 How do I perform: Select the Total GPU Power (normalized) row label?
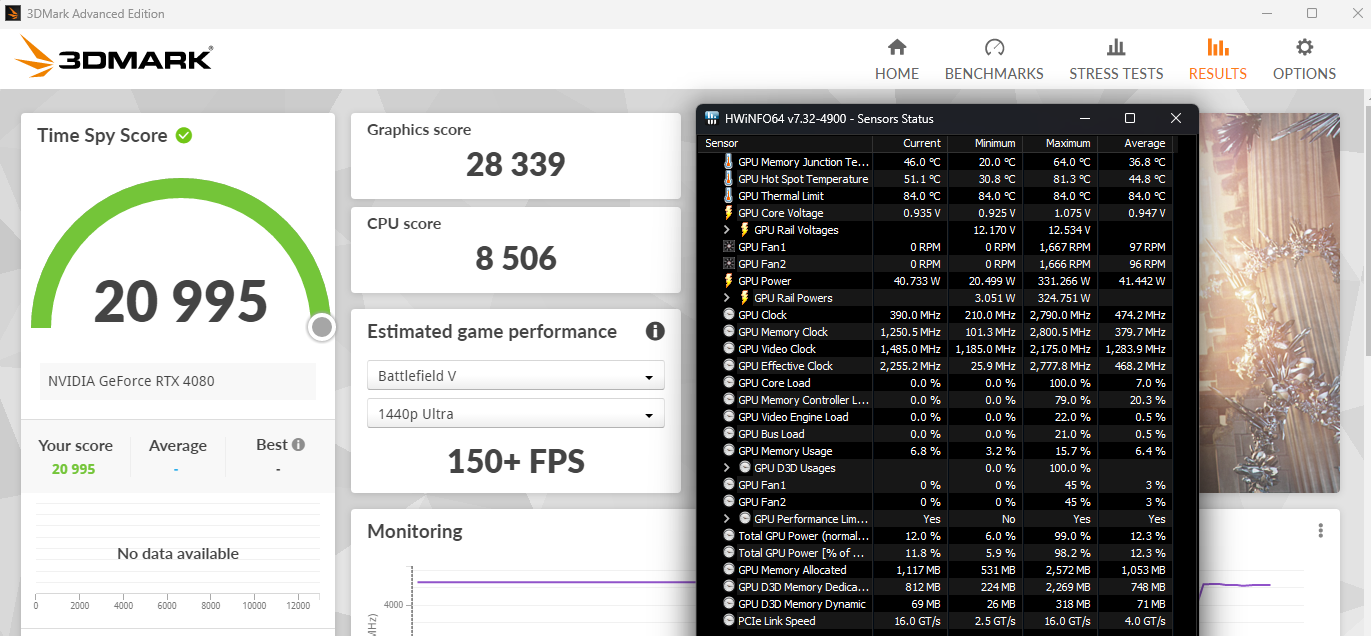click(804, 536)
